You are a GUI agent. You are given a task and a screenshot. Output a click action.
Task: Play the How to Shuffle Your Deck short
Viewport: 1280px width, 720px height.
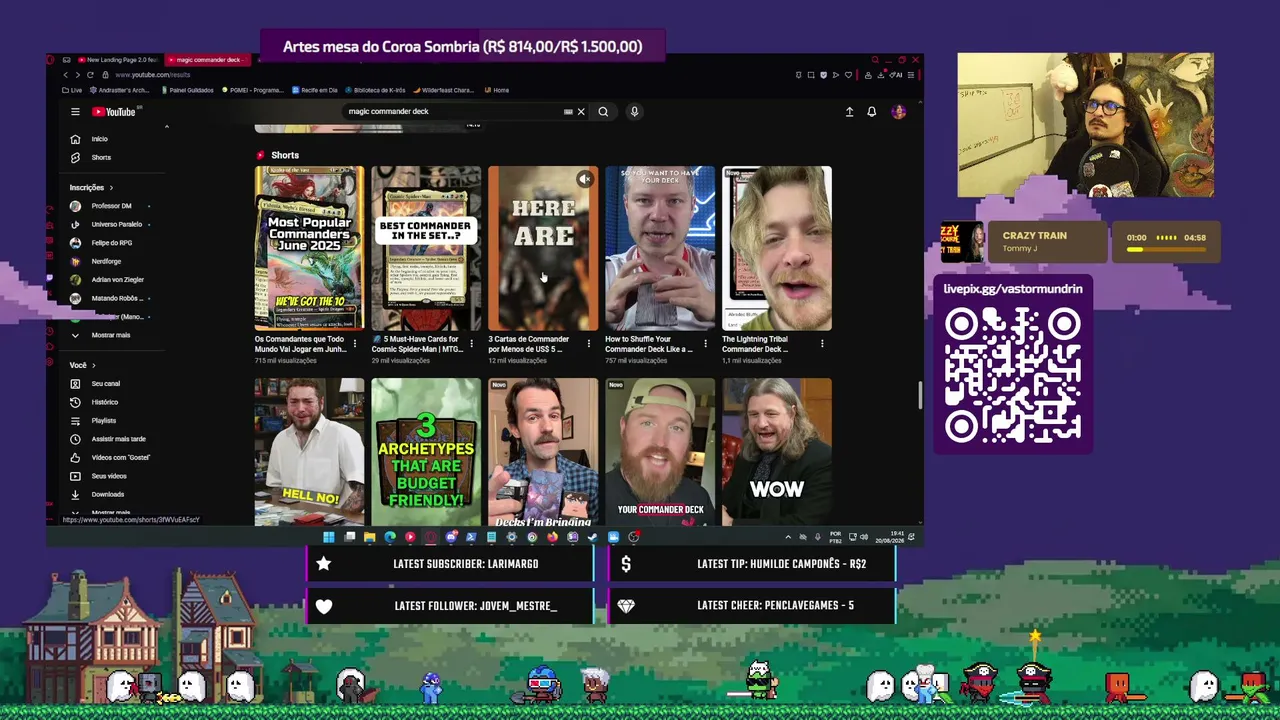(x=660, y=248)
